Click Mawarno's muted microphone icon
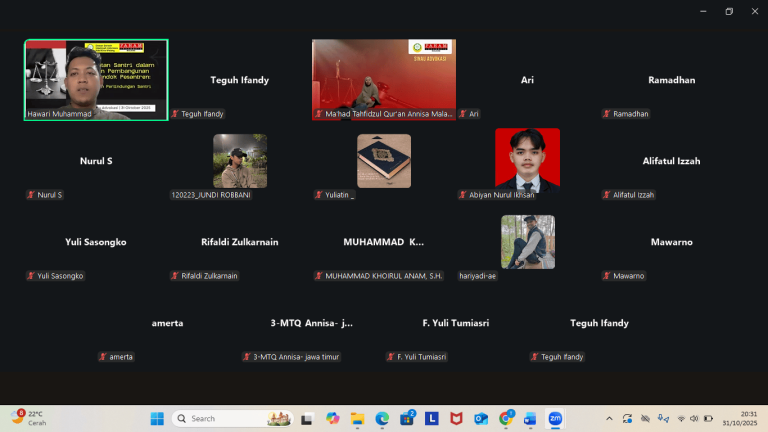 click(607, 276)
